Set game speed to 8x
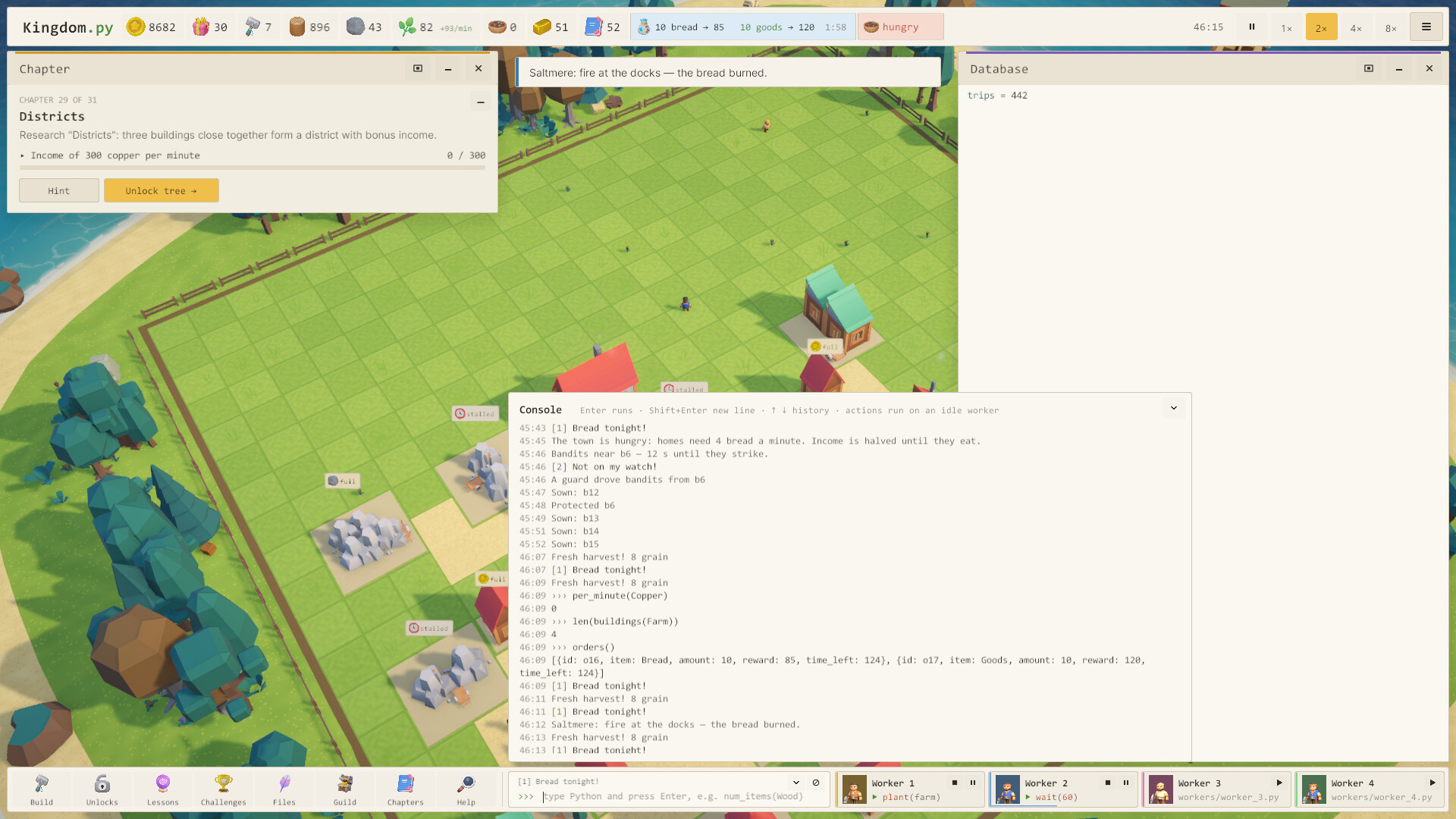 1391,27
